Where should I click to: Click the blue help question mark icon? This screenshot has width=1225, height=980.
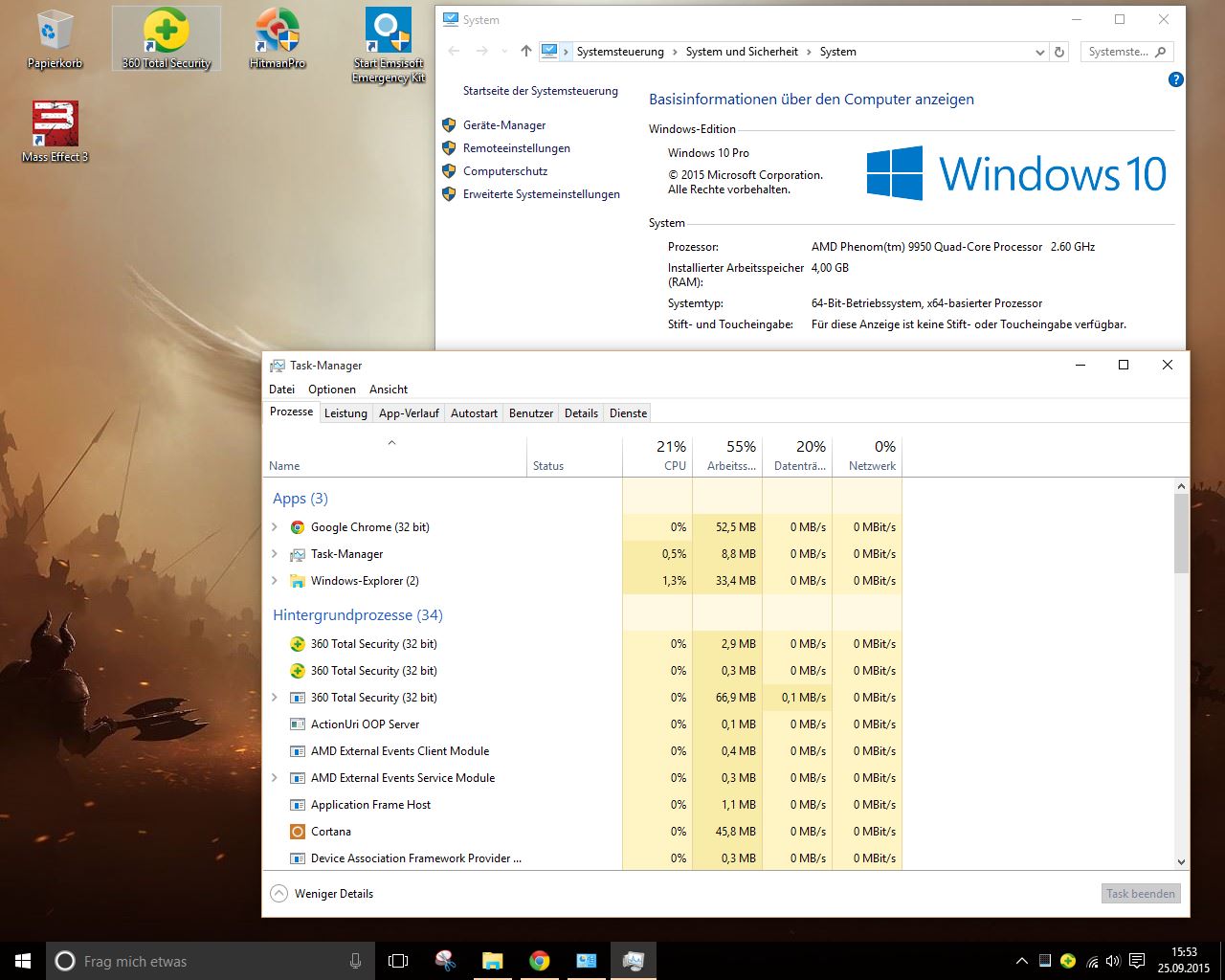[1176, 79]
